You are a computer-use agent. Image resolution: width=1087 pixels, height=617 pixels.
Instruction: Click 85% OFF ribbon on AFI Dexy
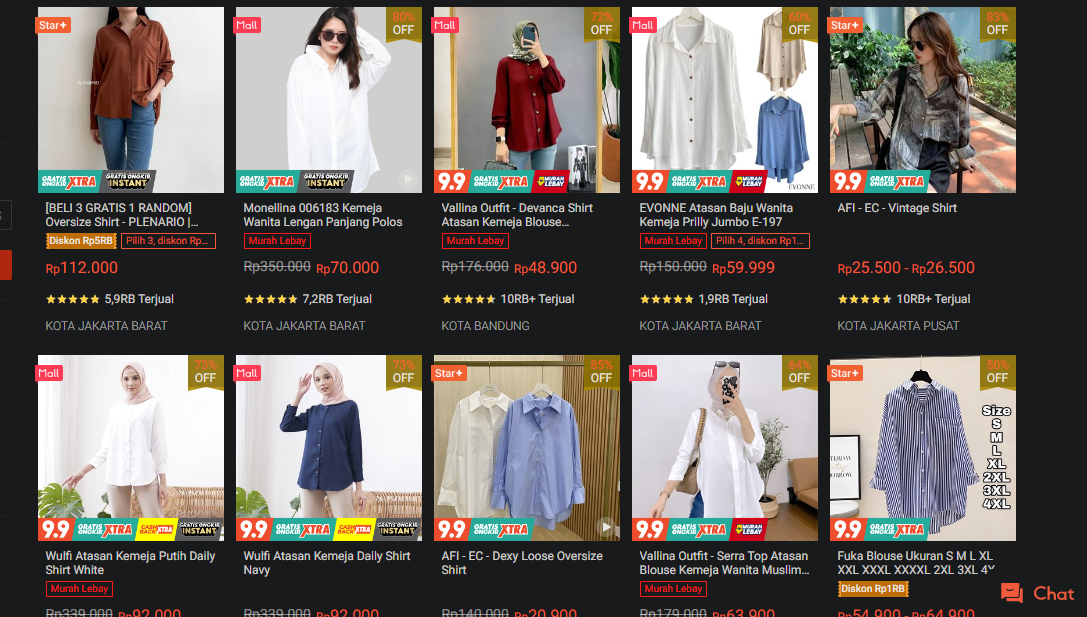(602, 372)
